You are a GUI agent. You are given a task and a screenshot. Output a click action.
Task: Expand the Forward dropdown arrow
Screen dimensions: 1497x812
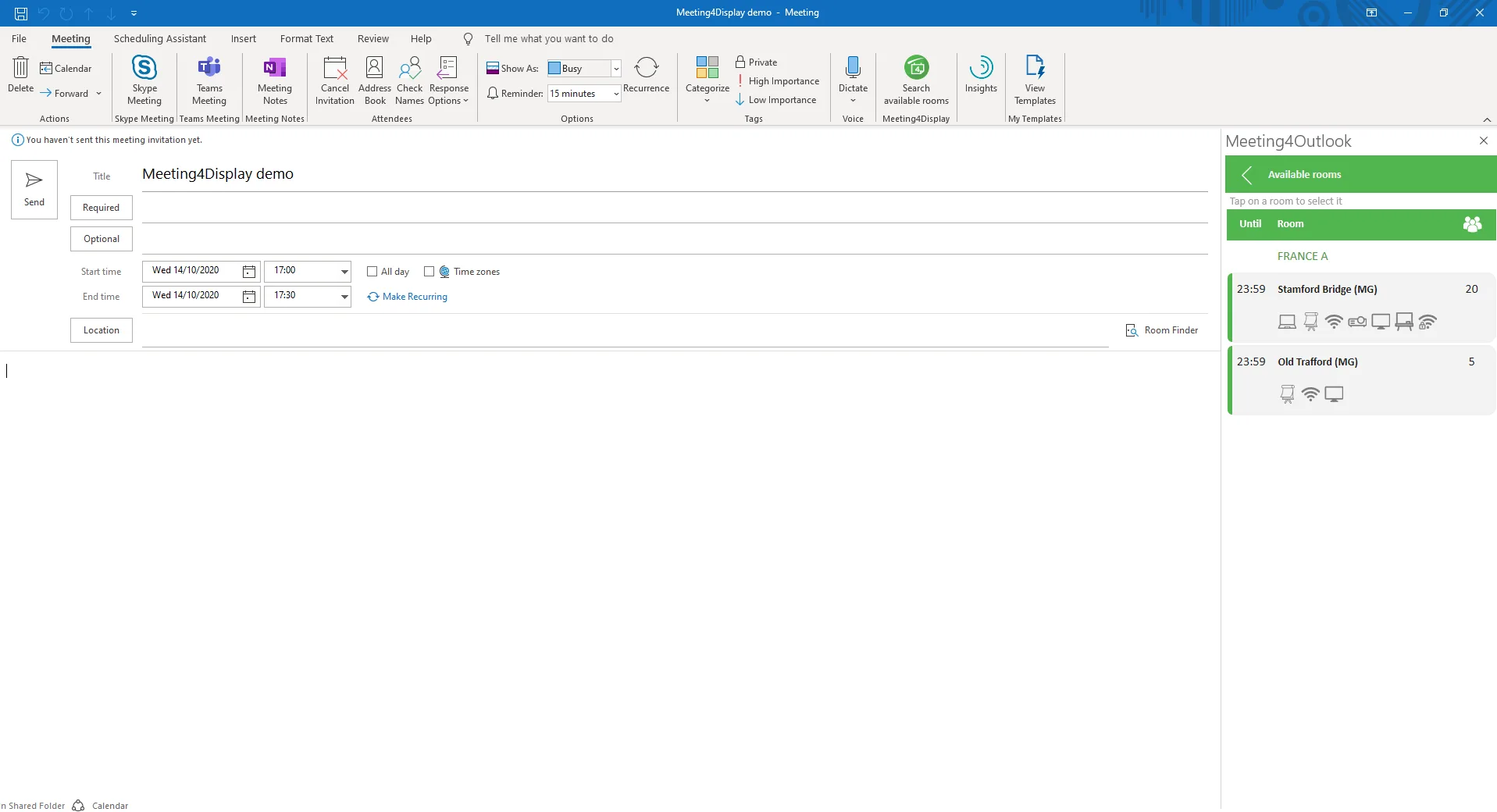tap(98, 94)
